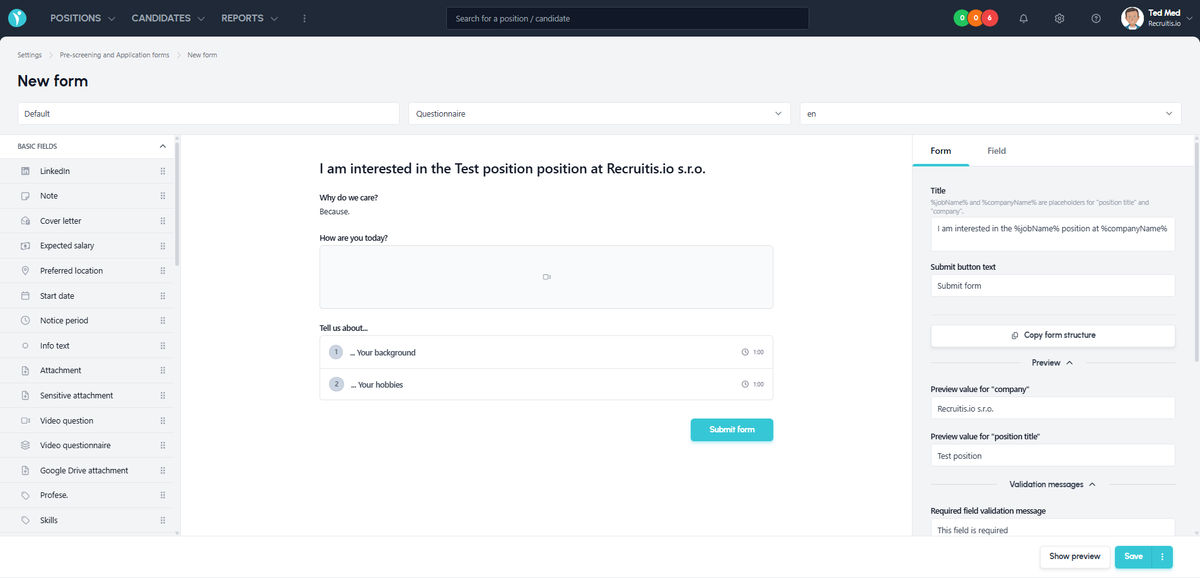Collapse the Validation messages section
This screenshot has height=578, width=1200.
1053,484
